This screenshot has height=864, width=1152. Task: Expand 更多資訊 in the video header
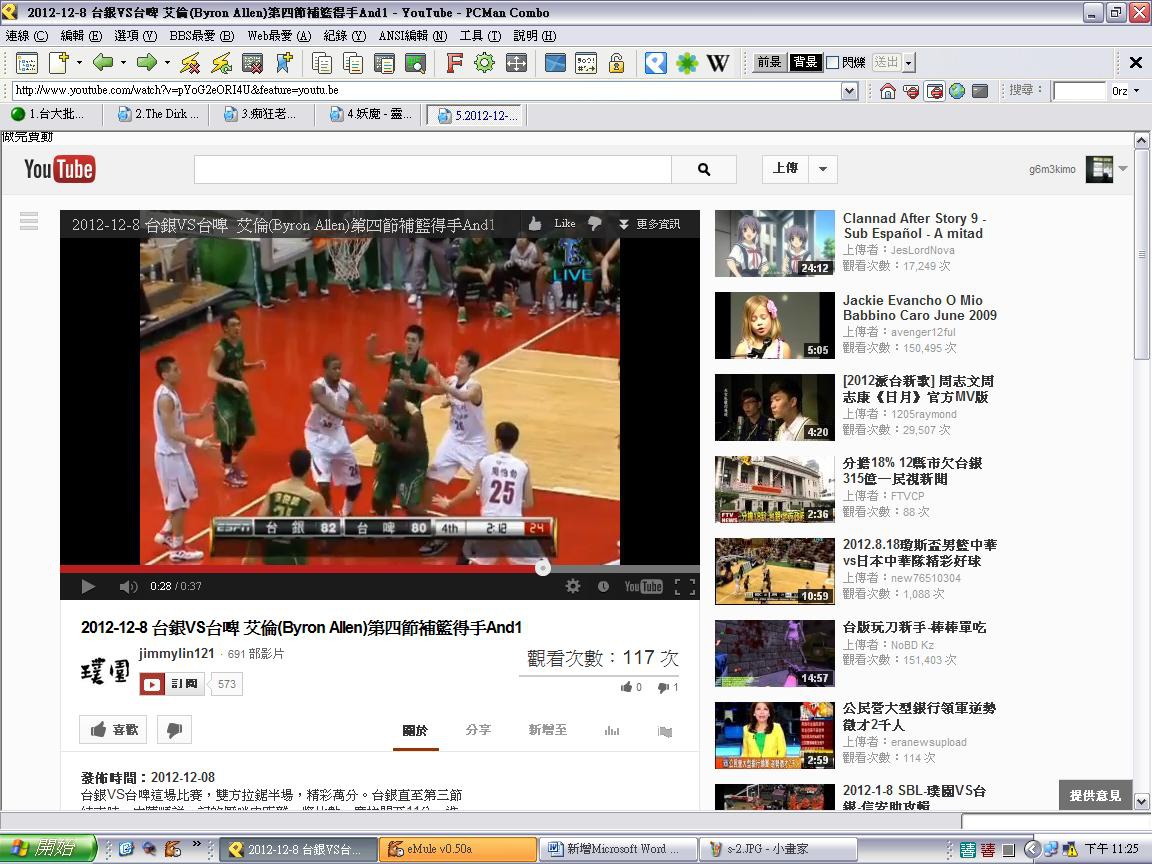[x=650, y=224]
